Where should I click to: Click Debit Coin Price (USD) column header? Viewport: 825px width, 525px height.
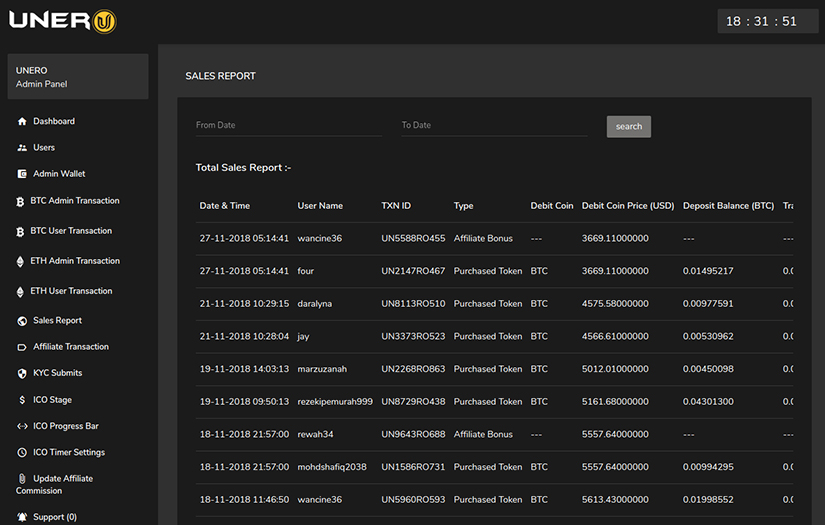628,206
